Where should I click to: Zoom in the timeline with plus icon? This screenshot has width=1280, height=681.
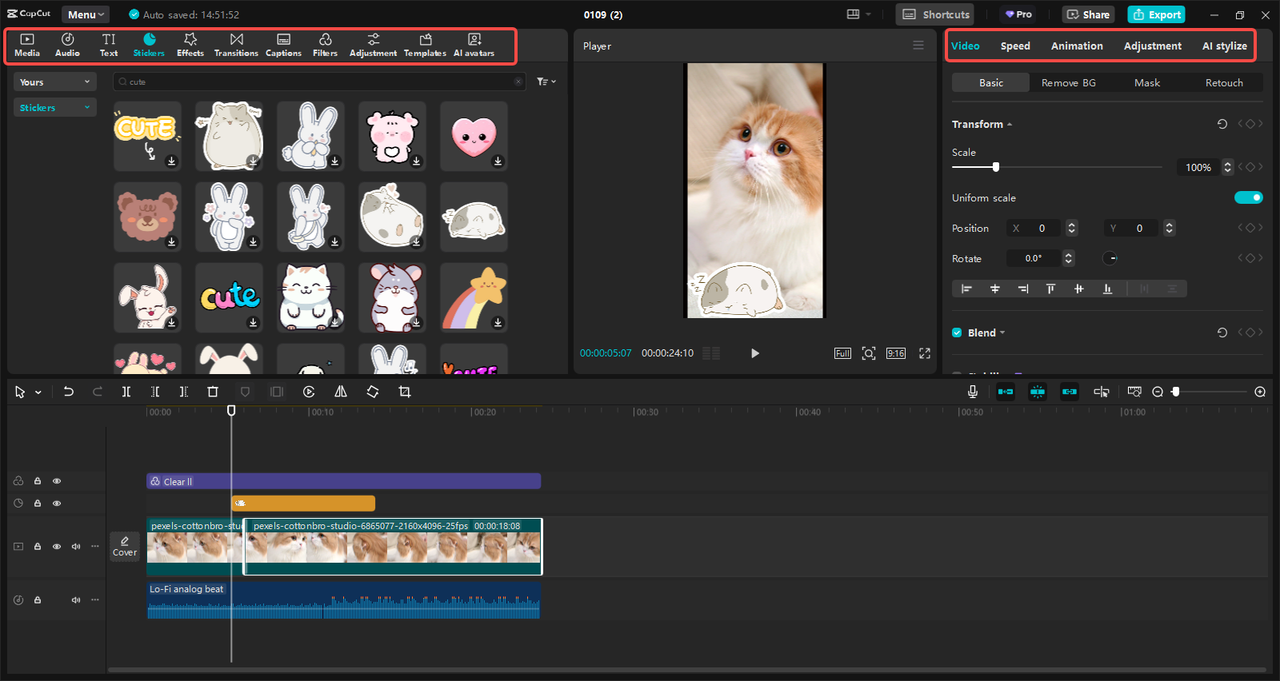pos(1260,392)
